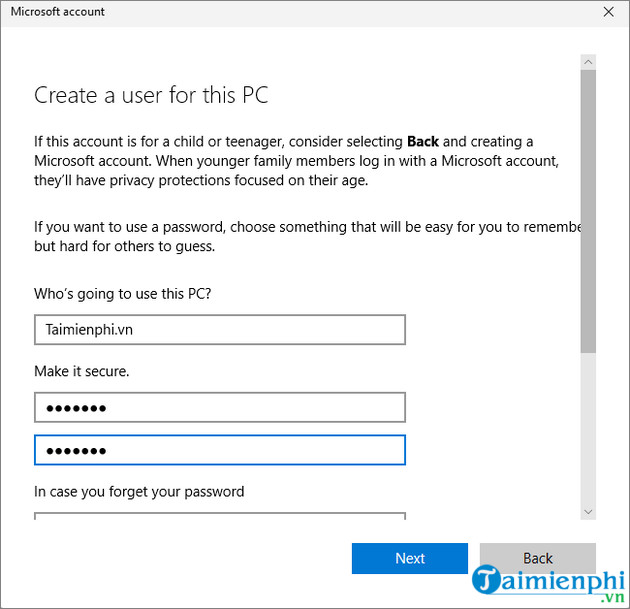Click the Next button
This screenshot has width=630, height=609.
pos(409,558)
